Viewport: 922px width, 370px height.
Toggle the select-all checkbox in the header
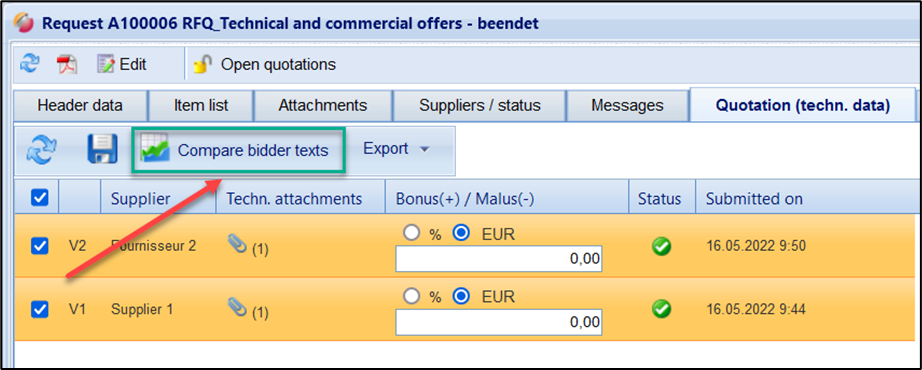point(39,198)
